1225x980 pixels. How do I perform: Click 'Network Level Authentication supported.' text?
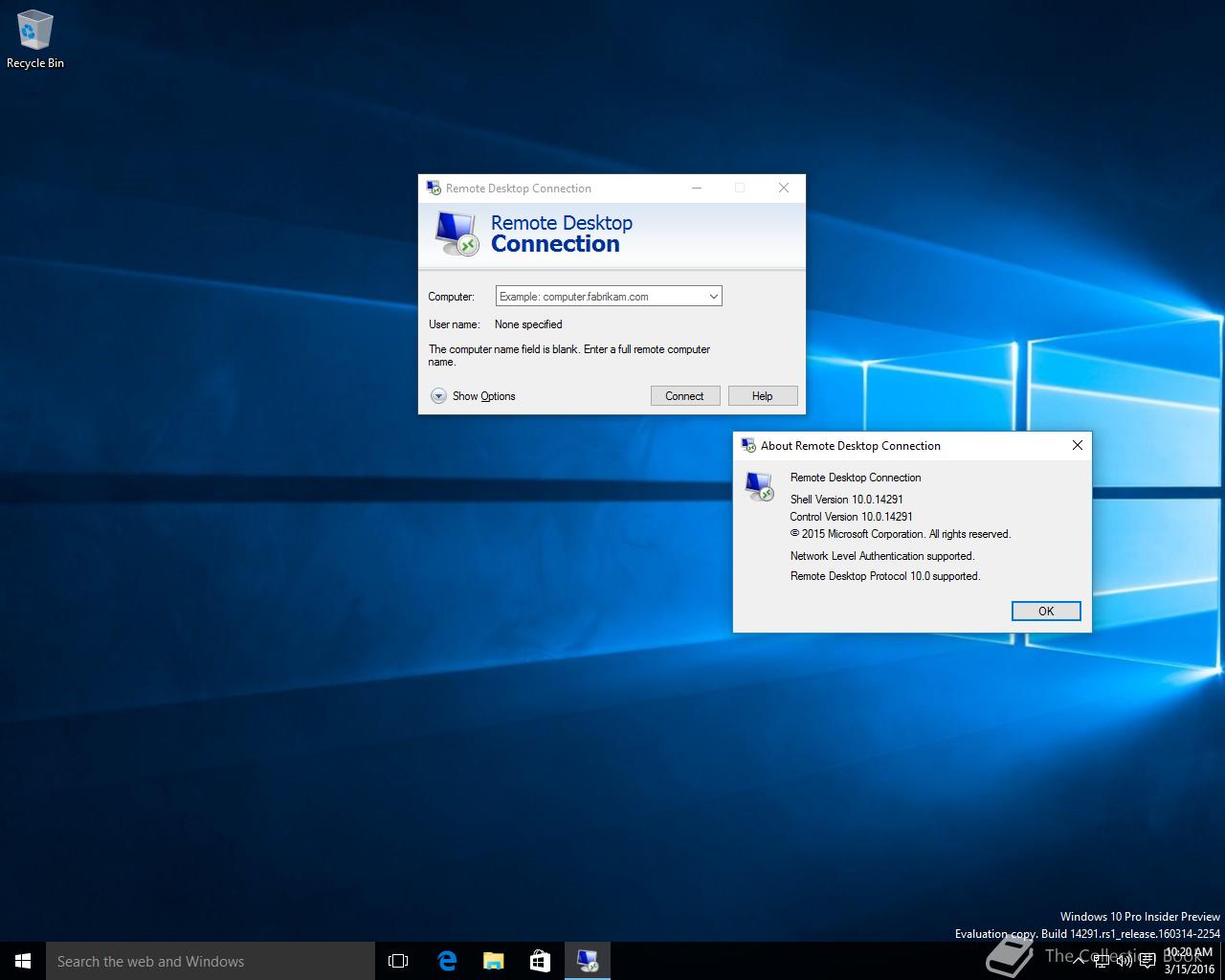coord(882,556)
